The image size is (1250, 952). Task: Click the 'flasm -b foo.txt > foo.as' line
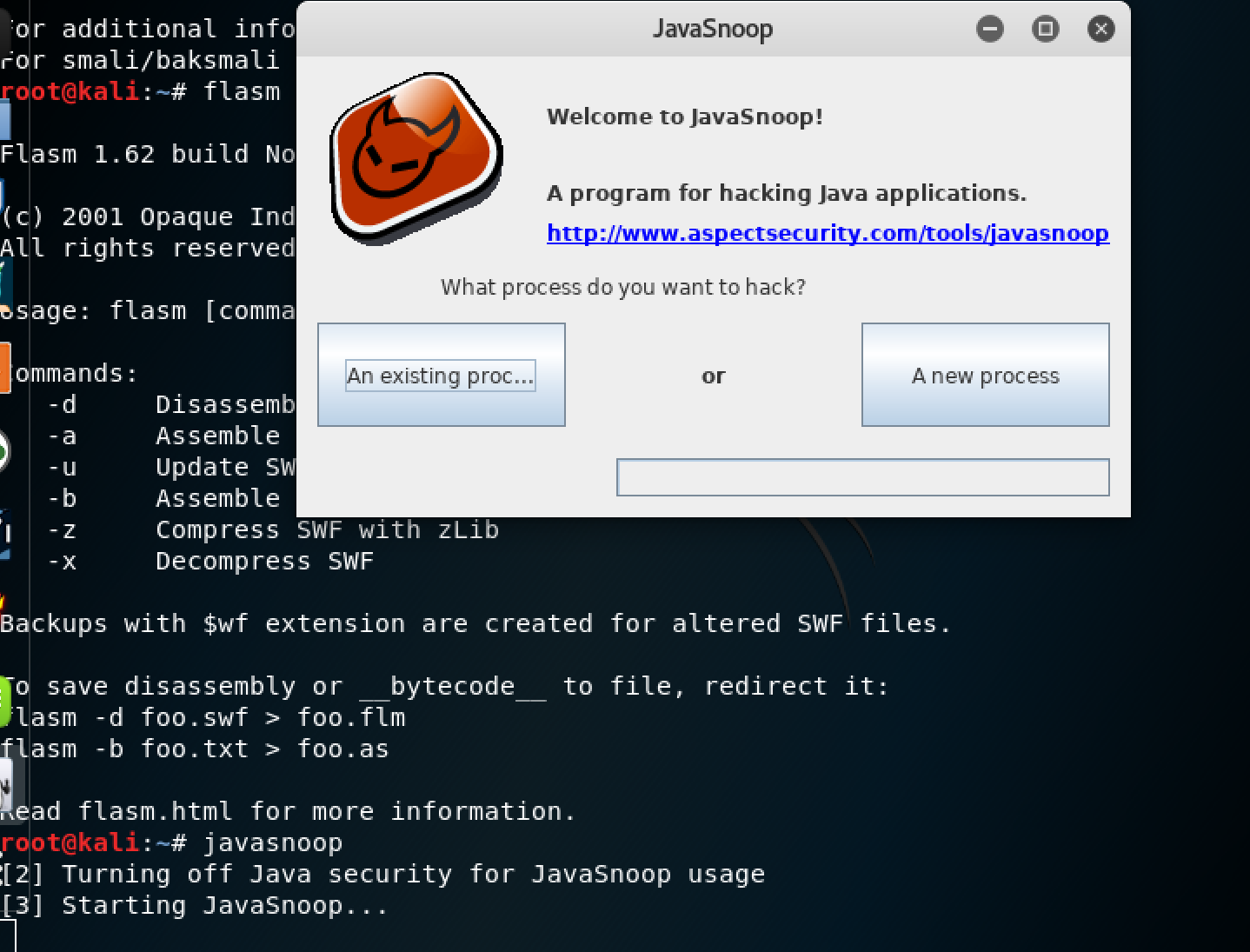195,749
